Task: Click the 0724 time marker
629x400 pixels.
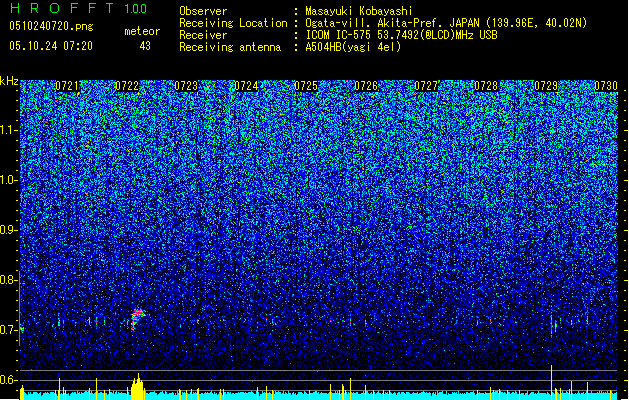Action: (246, 86)
